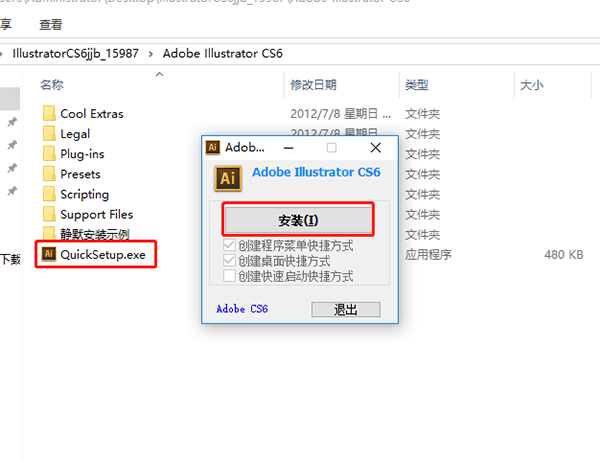This screenshot has width=600, height=462.
Task: Select the Scripting folder name
Action: point(85,194)
